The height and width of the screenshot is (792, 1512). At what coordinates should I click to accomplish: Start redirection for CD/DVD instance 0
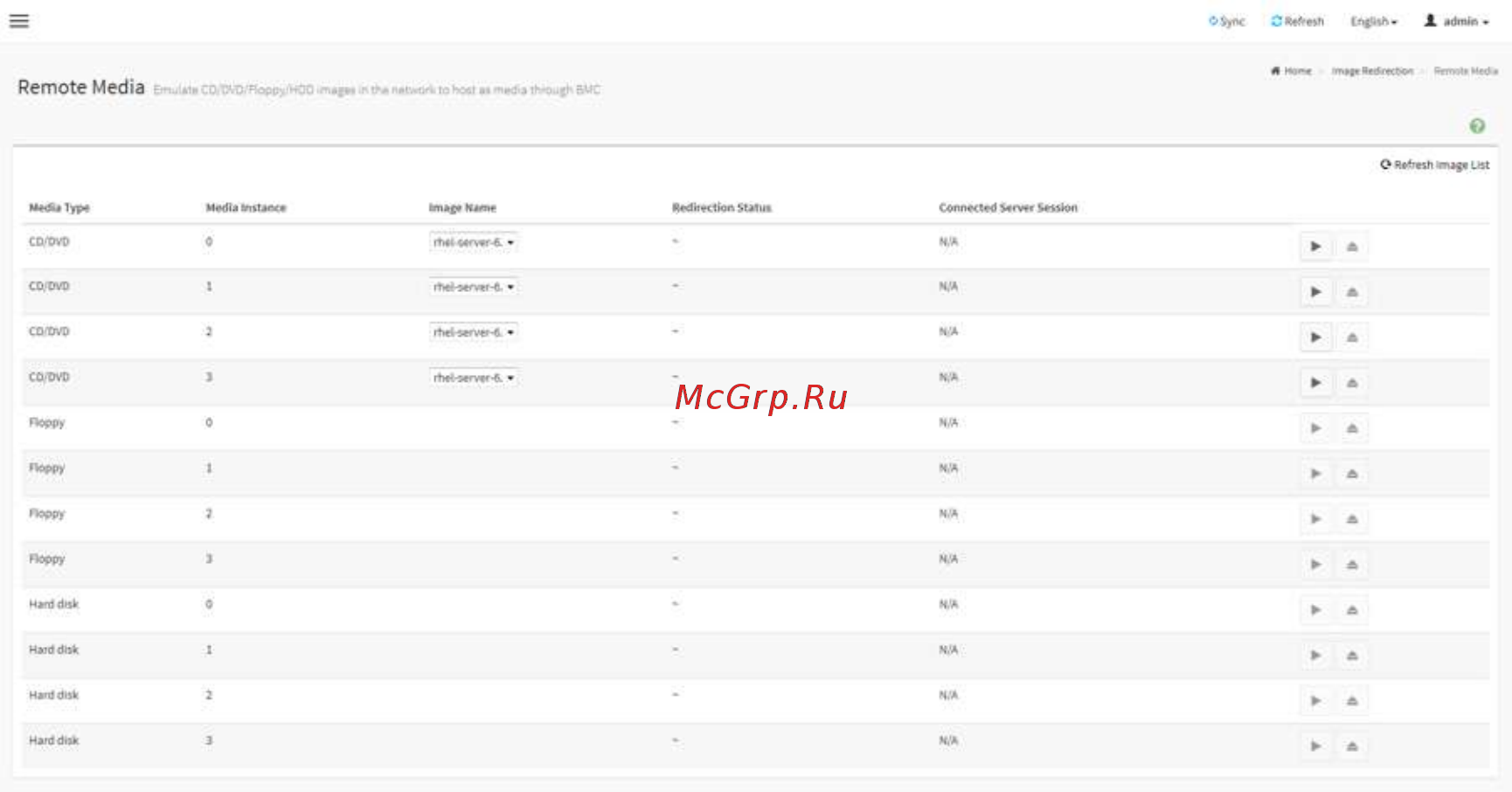tap(1315, 247)
